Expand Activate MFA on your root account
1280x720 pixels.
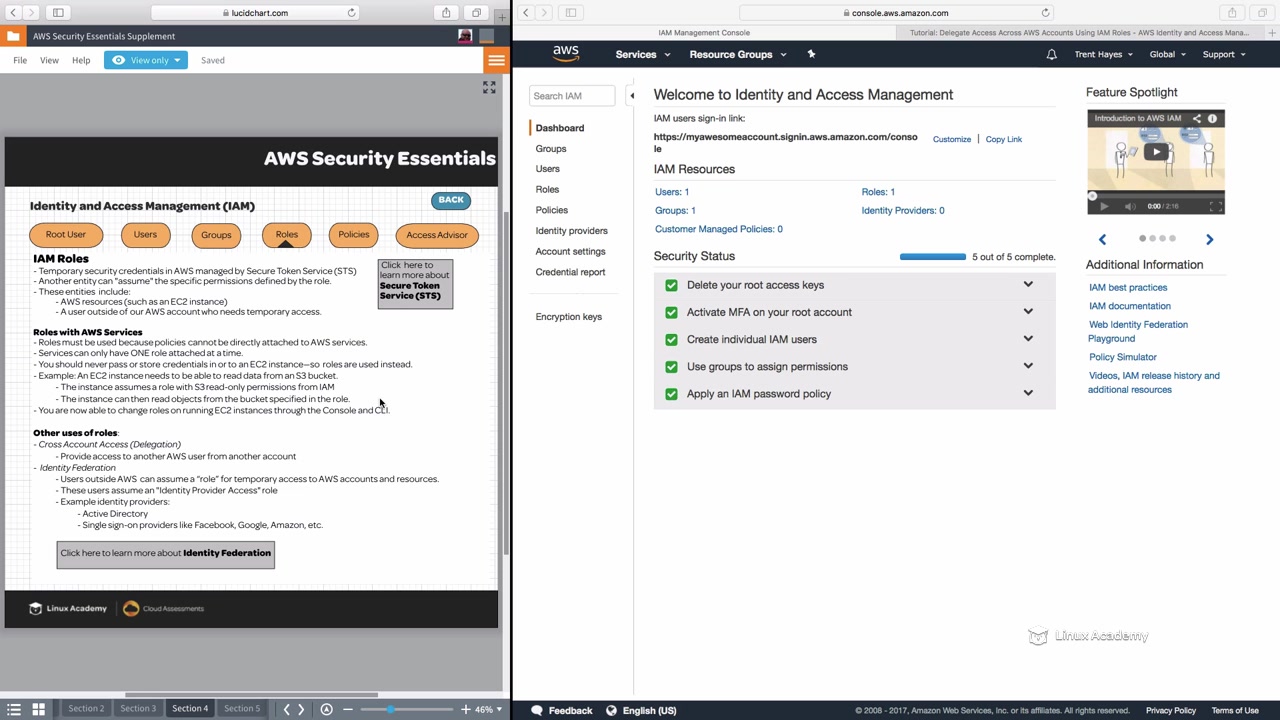1028,312
